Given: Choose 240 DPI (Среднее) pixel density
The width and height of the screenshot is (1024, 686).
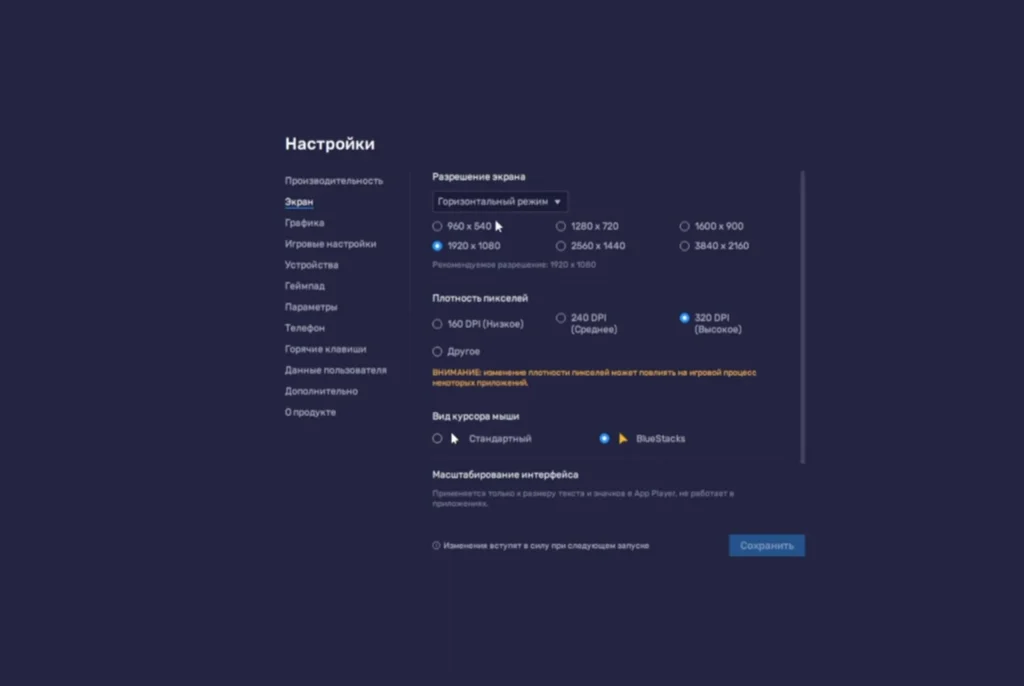Looking at the screenshot, I should (x=561, y=318).
